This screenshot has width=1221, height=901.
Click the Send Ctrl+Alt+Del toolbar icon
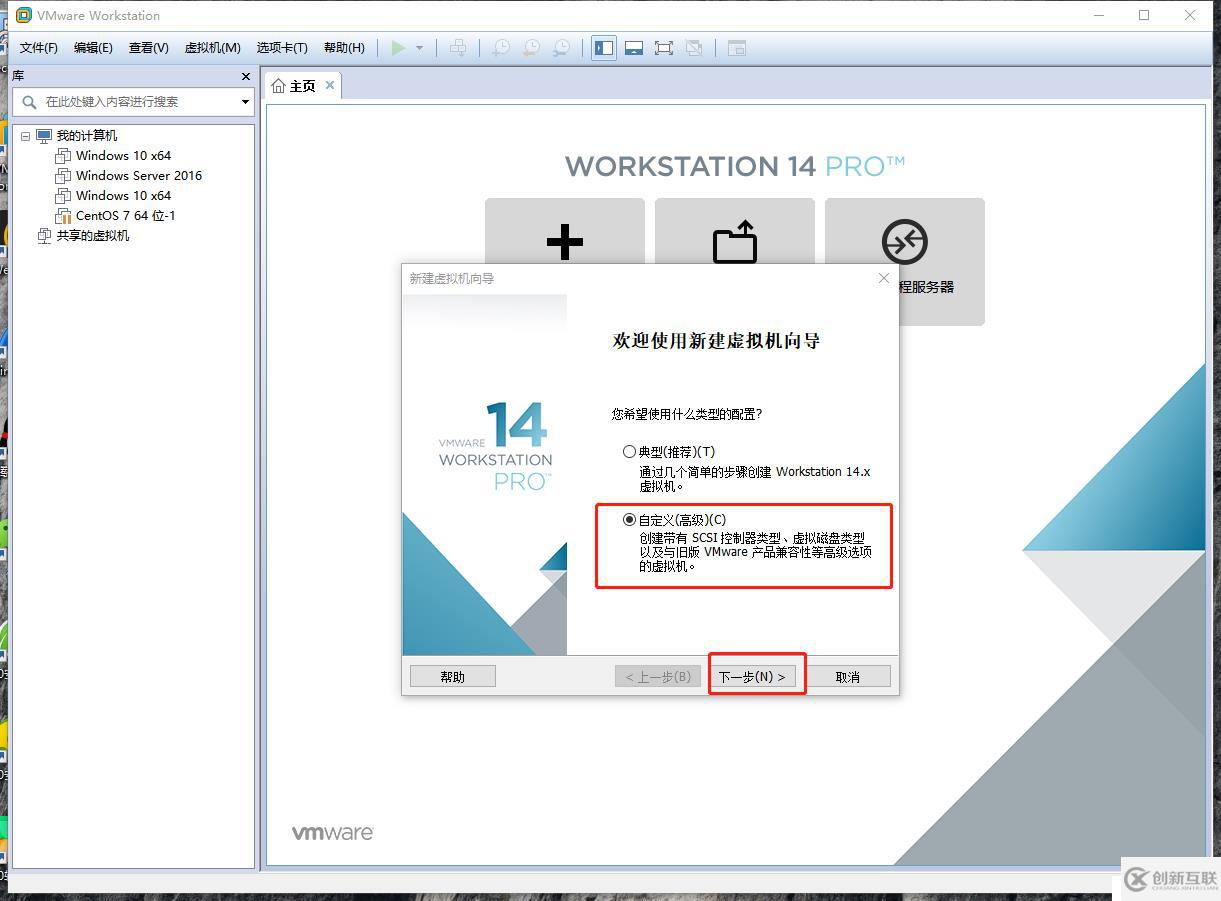coord(458,48)
